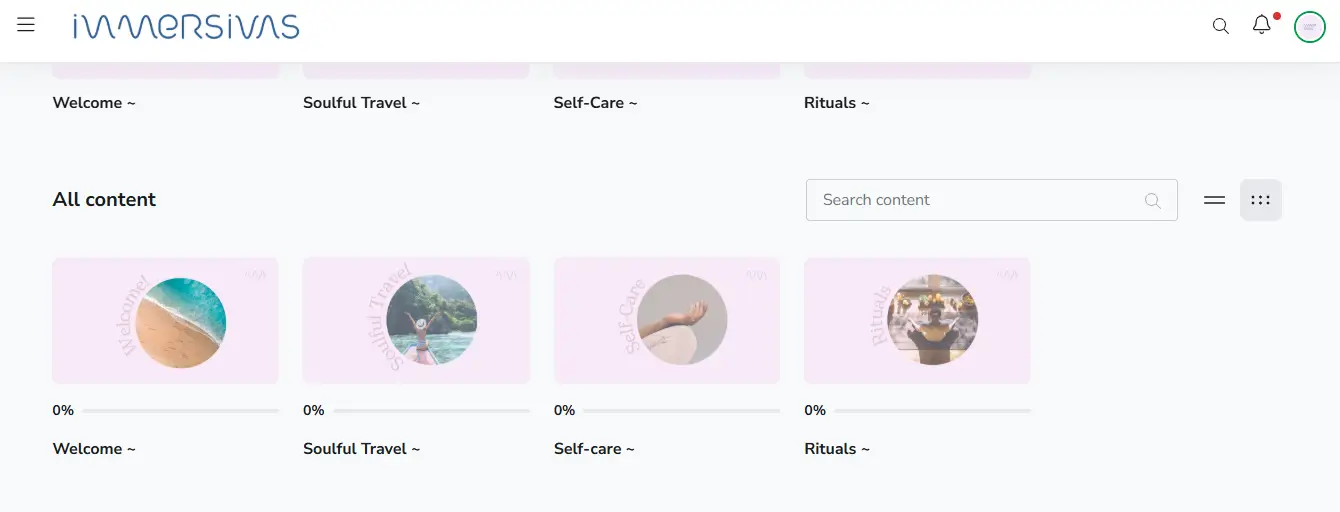The image size is (1340, 512).
Task: Click the Rituals ~ title in All content
Action: pos(837,449)
